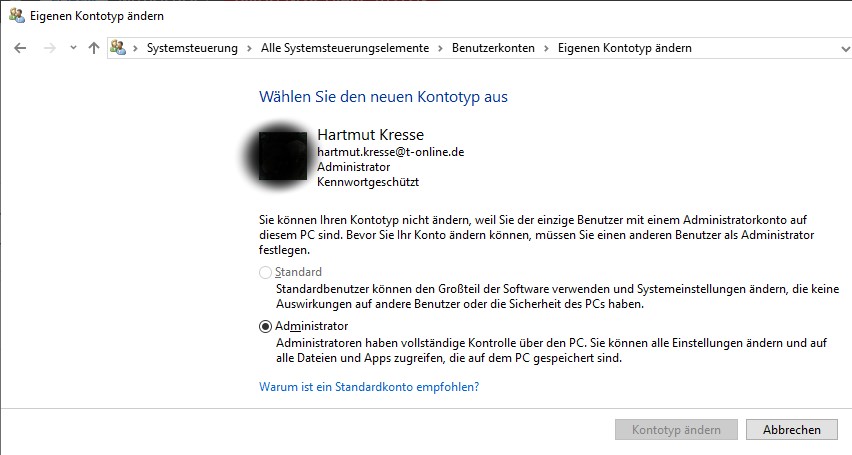This screenshot has height=455, width=852.
Task: Open 'Warum ist ein Standardkonto empfohlen?' link
Action: coord(369,387)
